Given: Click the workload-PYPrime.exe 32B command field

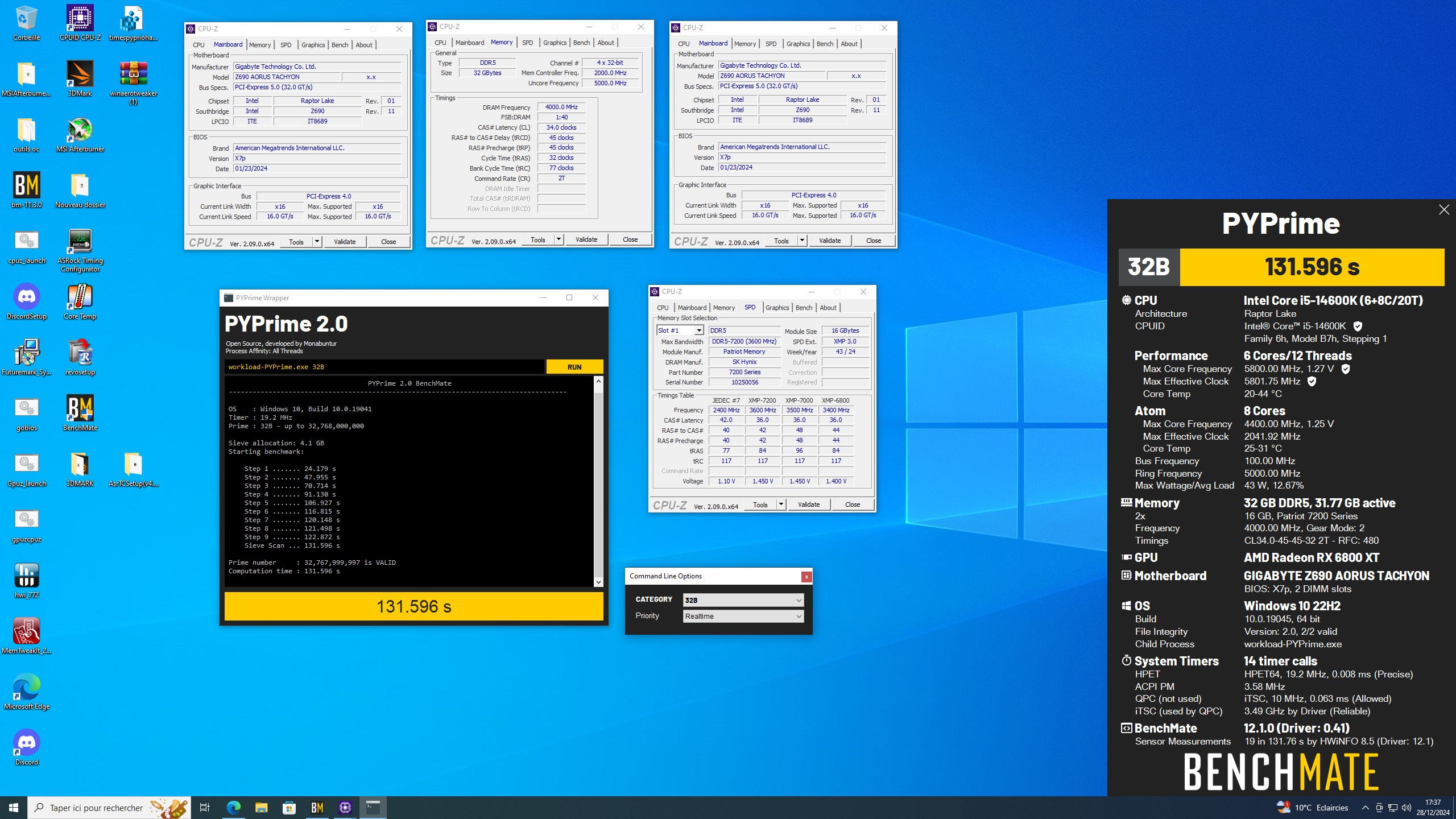Looking at the screenshot, I should click(384, 367).
